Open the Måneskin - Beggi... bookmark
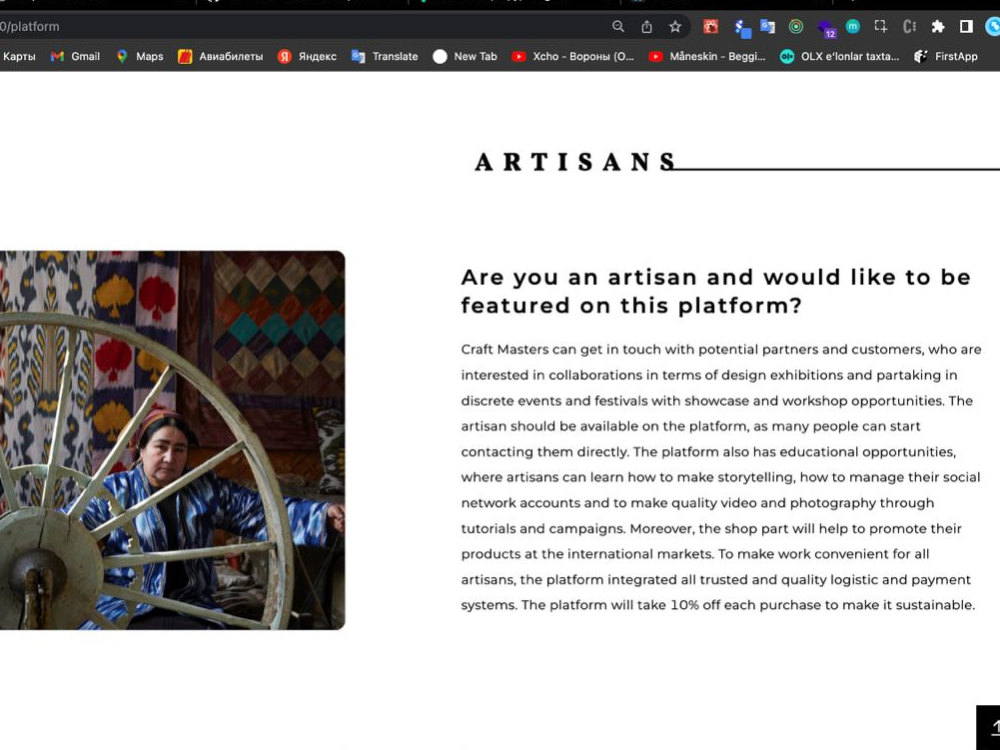This screenshot has height=750, width=1000. click(707, 56)
